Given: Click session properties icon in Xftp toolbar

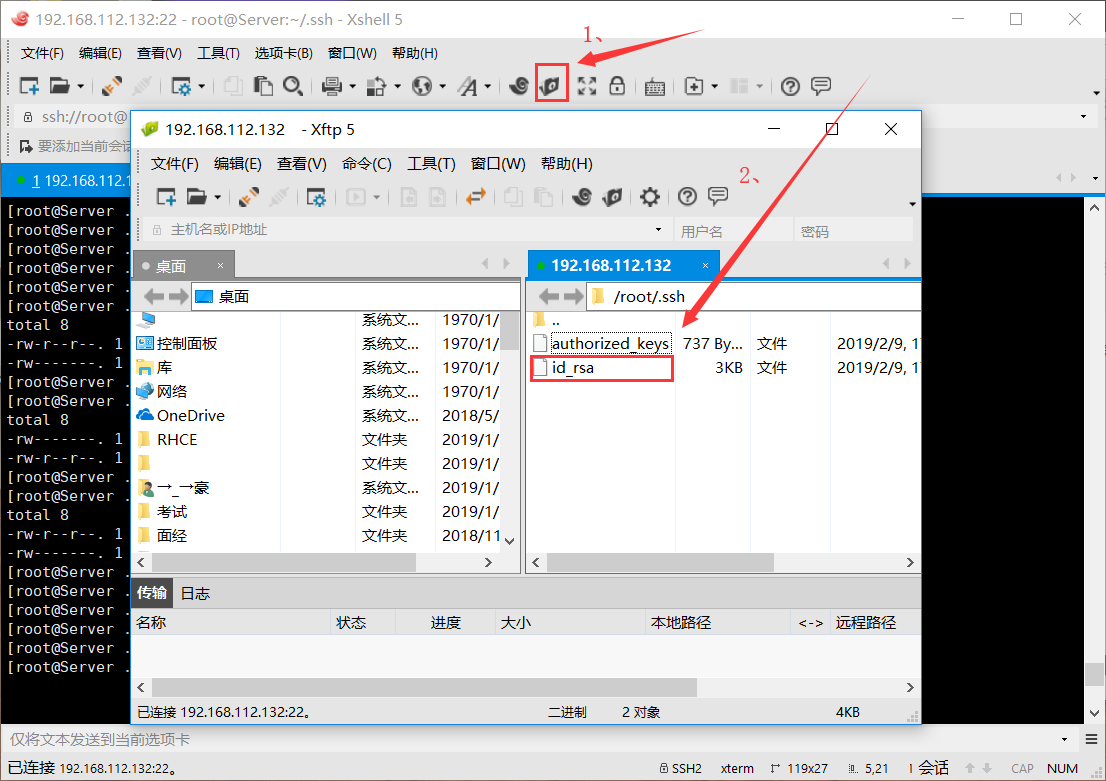Looking at the screenshot, I should 316,197.
